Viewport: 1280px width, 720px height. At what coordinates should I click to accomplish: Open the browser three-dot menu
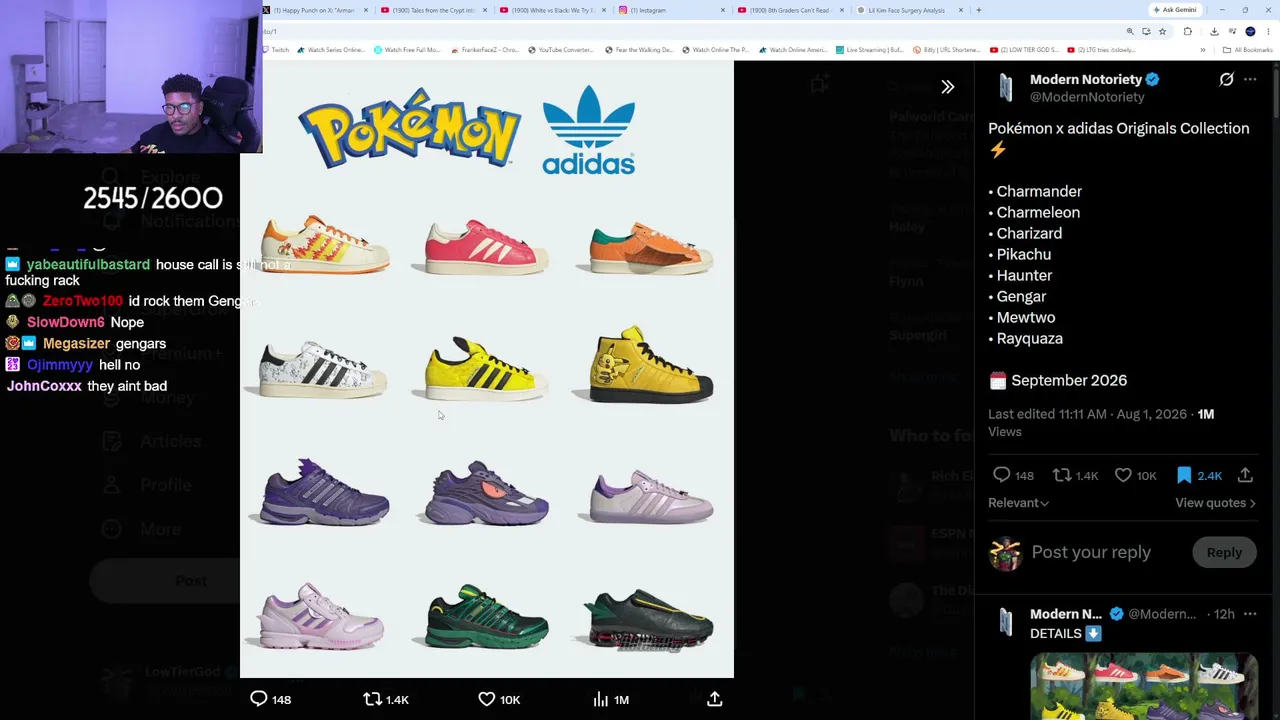[x=1268, y=31]
